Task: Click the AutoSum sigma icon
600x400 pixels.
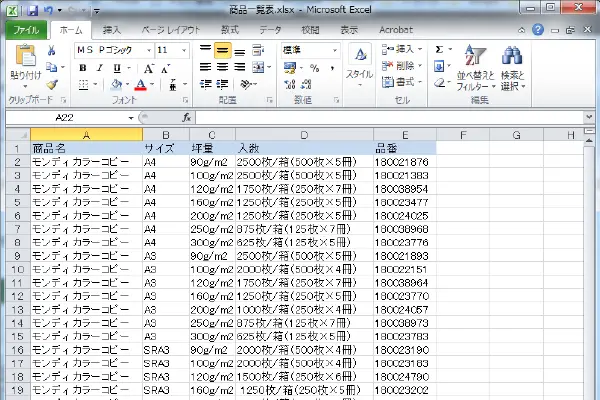Action: pyautogui.click(x=439, y=49)
